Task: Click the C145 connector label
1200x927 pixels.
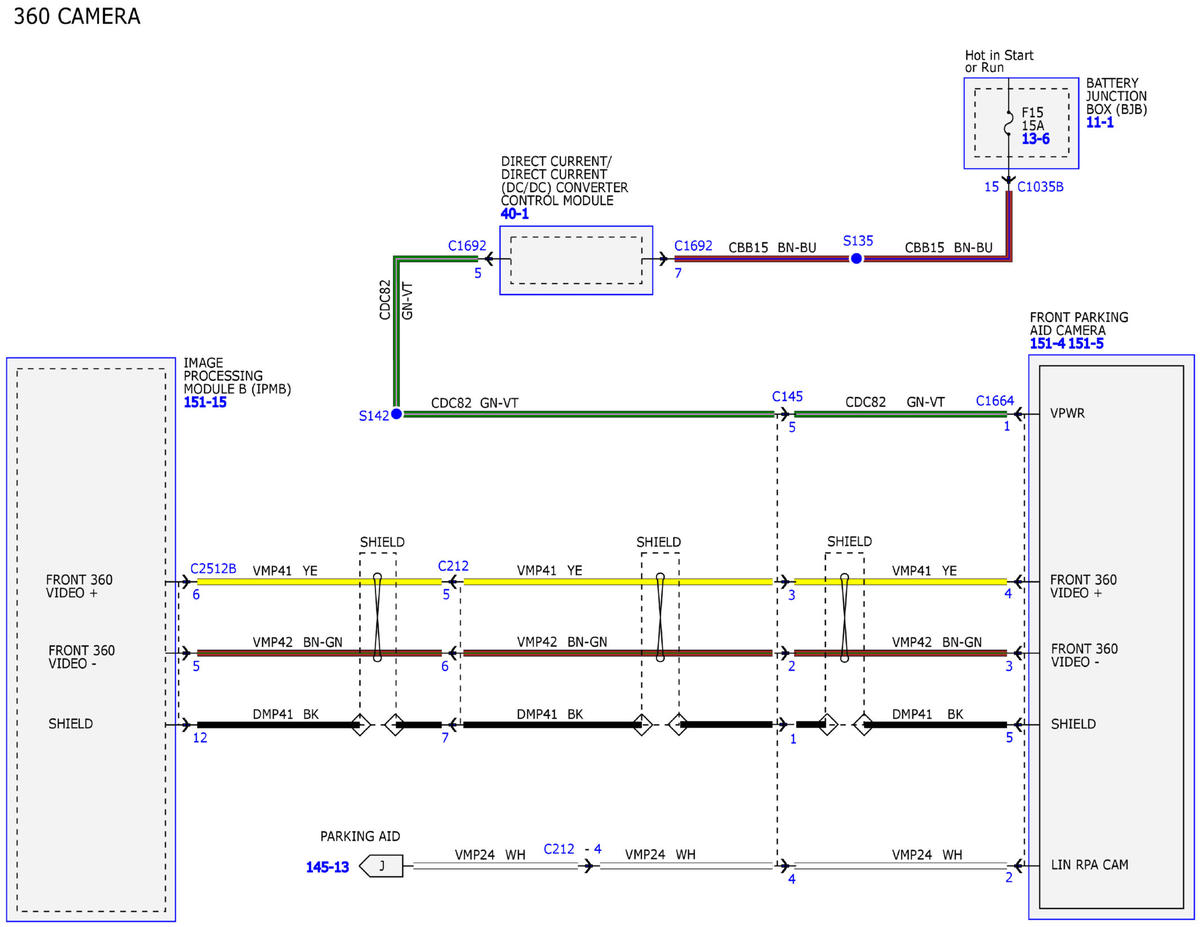Action: pos(787,397)
